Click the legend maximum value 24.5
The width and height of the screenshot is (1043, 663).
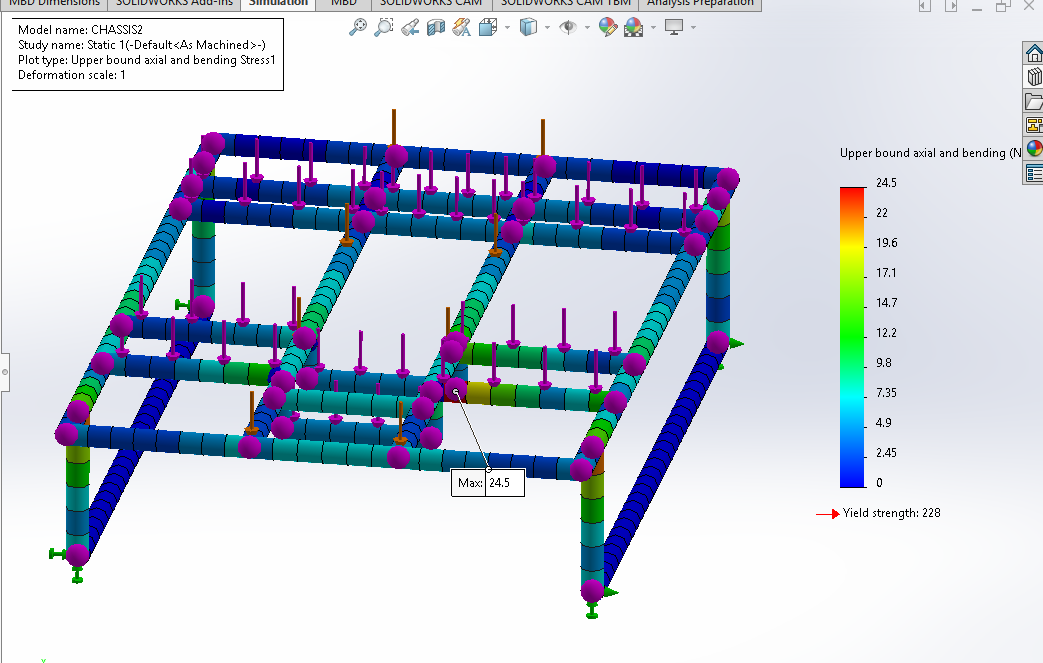click(x=886, y=183)
